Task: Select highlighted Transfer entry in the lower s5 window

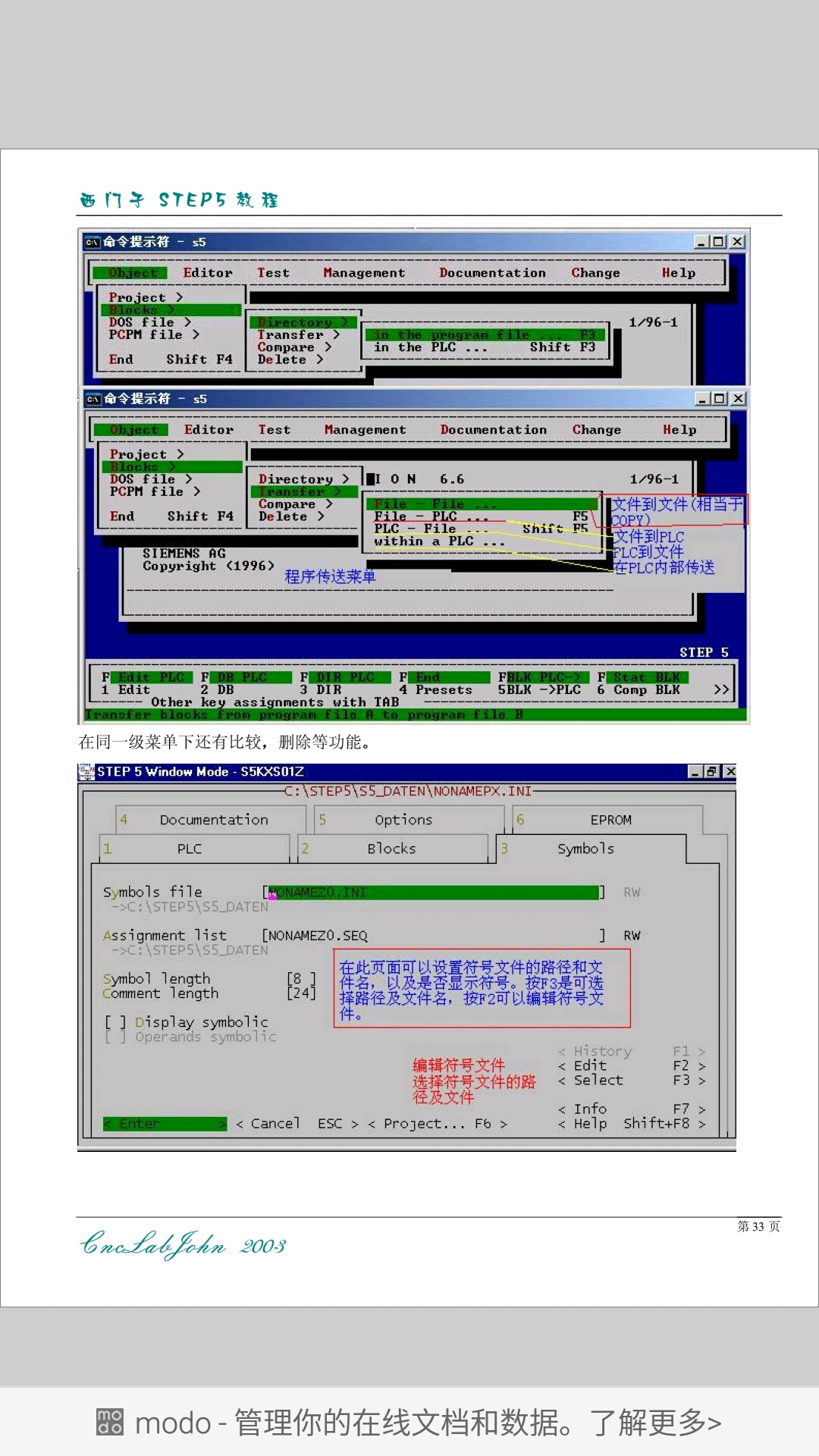Action: coord(303,491)
